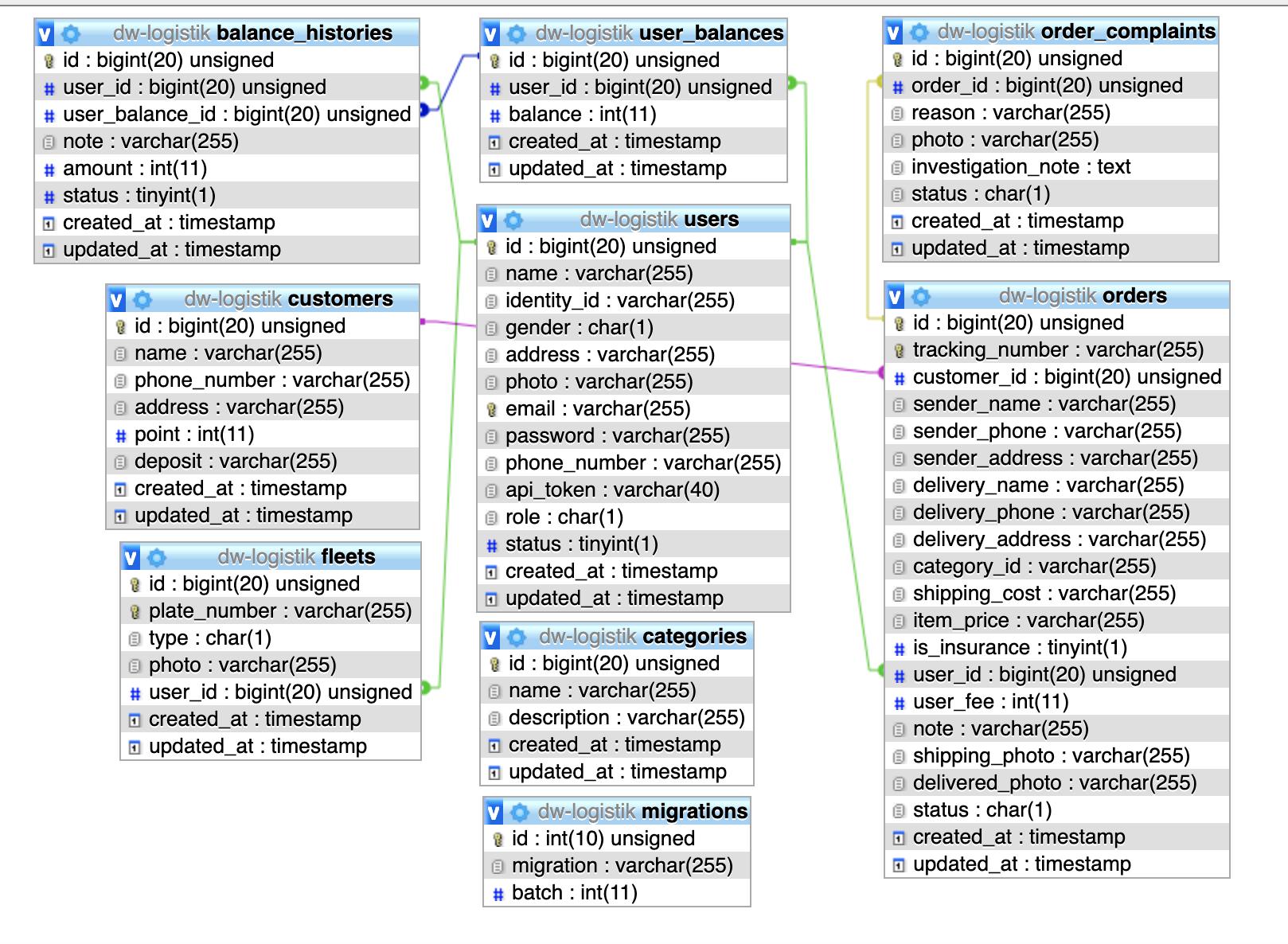1288x944 pixels.
Task: Select the balance_histories table title
Action: (252, 33)
